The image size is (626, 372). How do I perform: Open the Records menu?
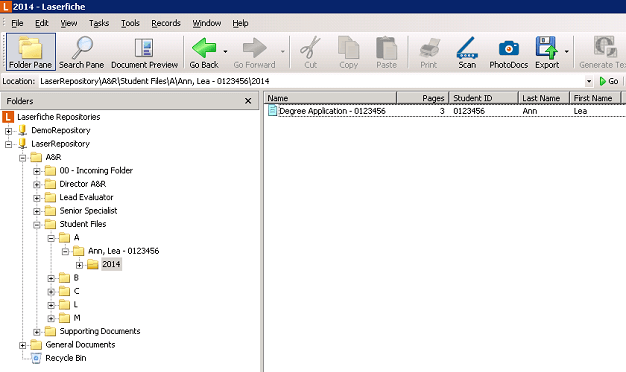(x=166, y=23)
